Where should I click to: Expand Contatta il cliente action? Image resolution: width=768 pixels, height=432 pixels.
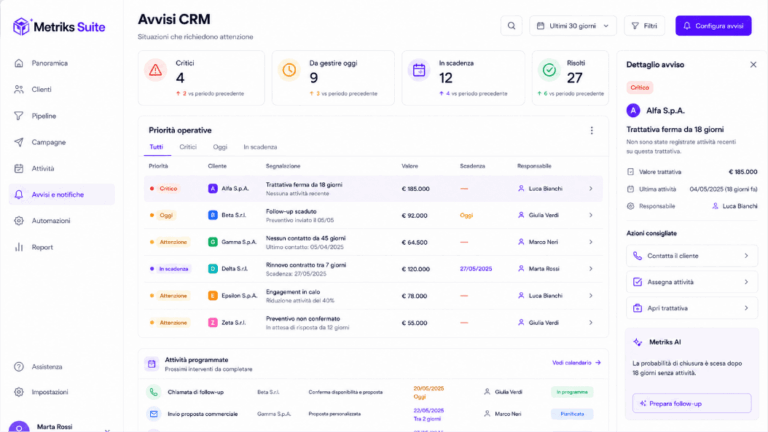coord(692,256)
